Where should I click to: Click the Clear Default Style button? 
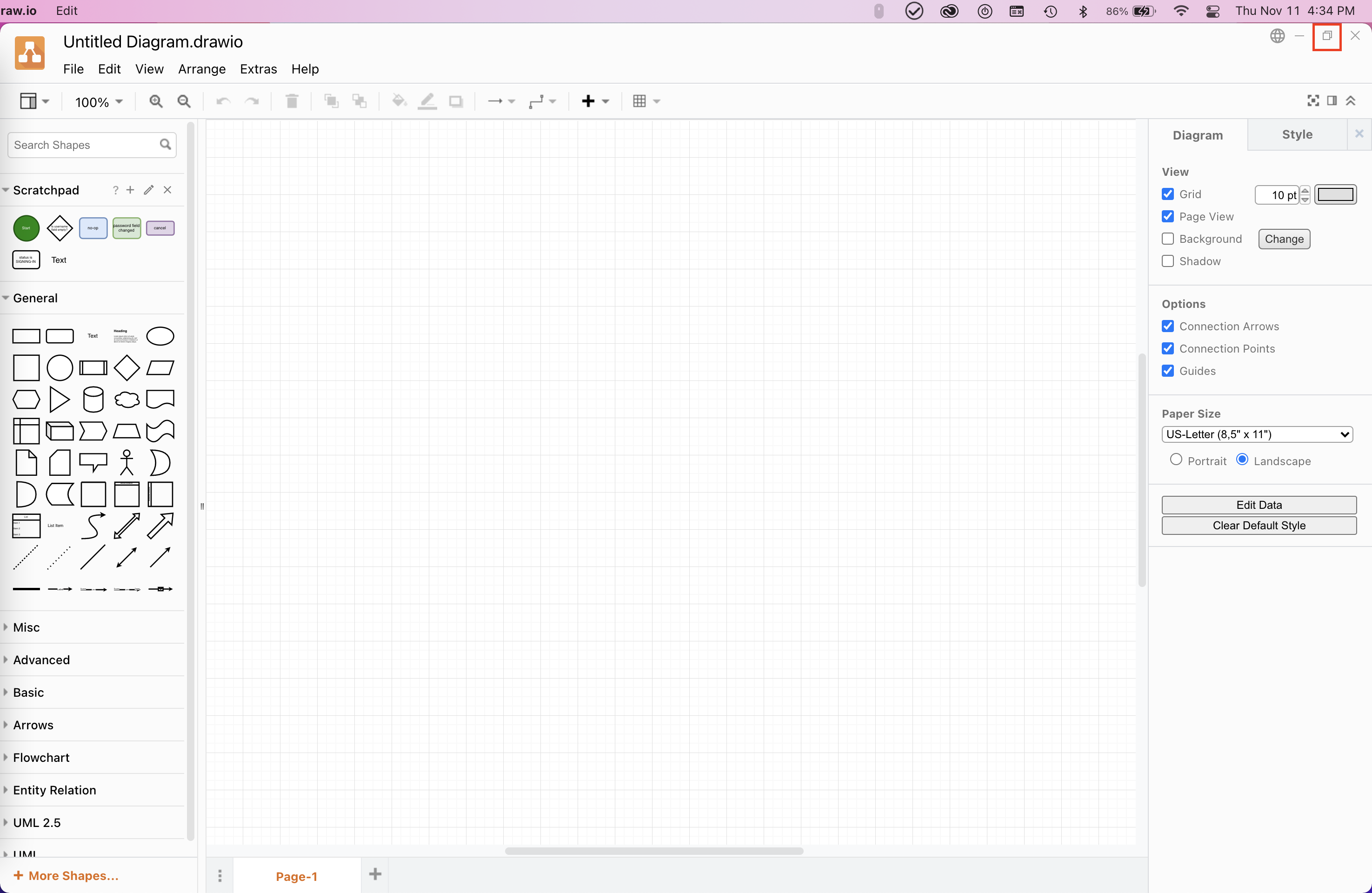[x=1259, y=525]
